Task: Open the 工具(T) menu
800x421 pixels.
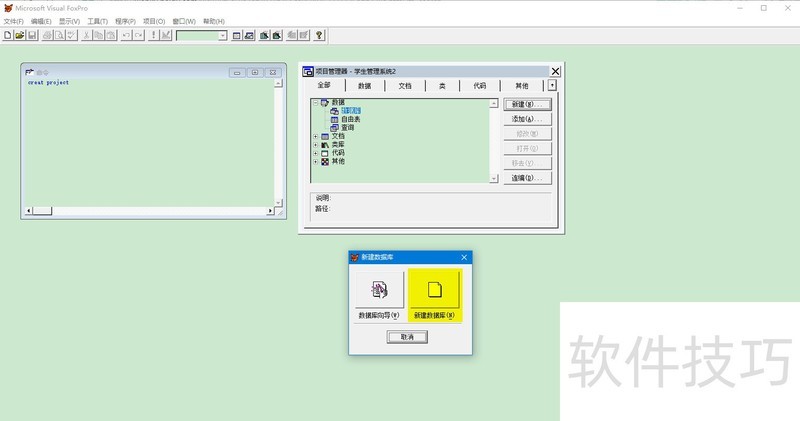Action: click(x=97, y=21)
